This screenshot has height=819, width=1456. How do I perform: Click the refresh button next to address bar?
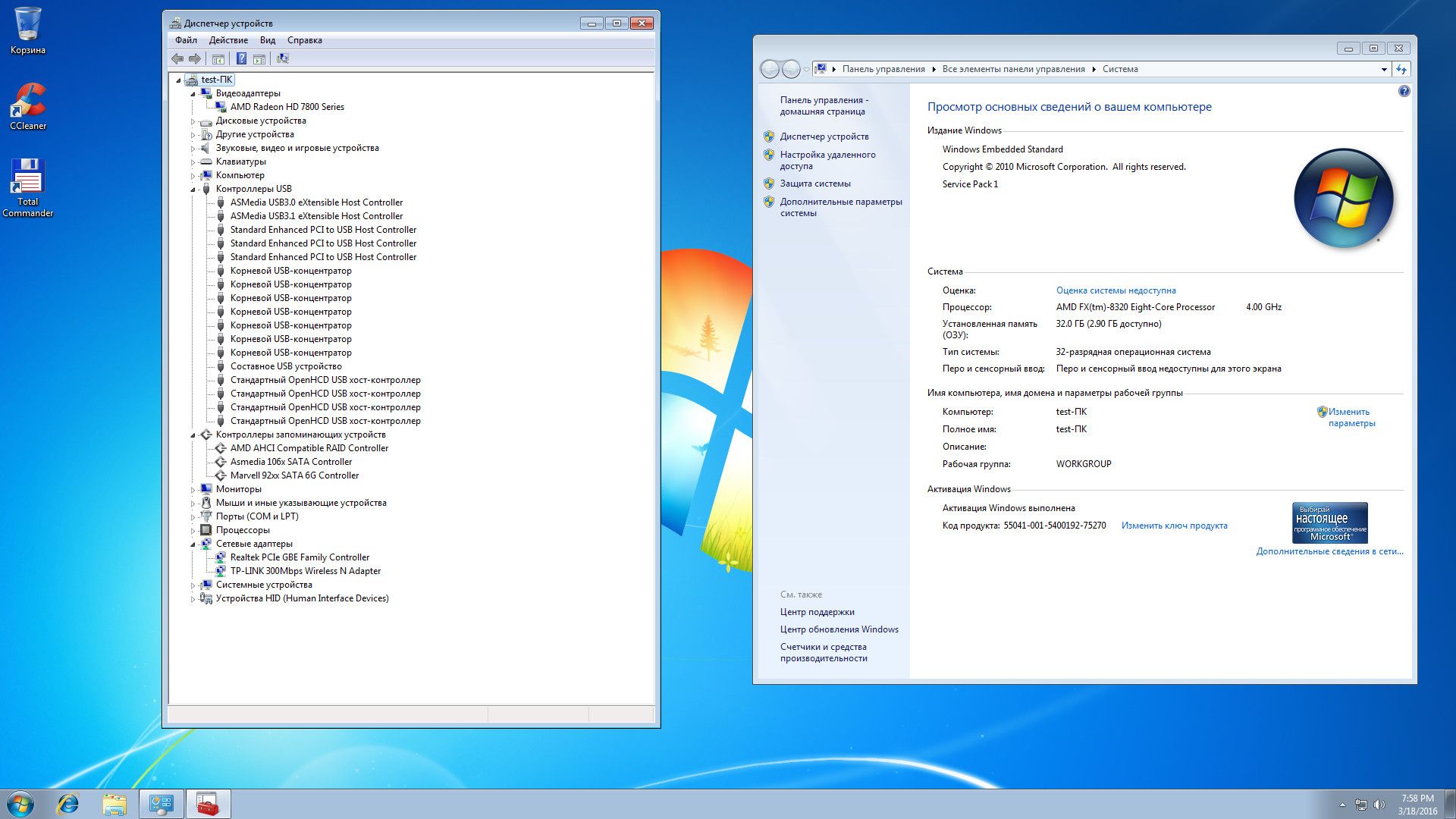[x=1401, y=69]
